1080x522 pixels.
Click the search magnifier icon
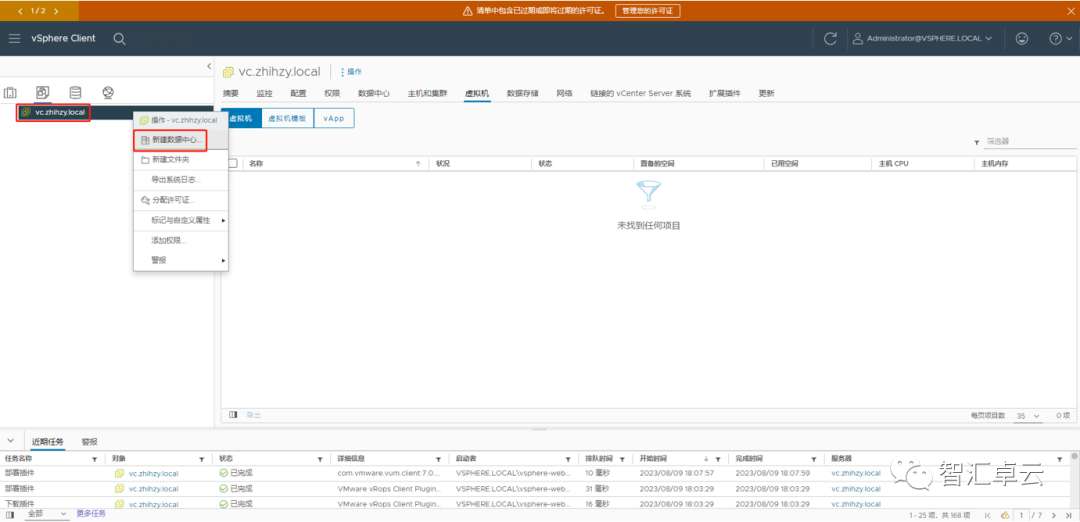pyautogui.click(x=120, y=39)
